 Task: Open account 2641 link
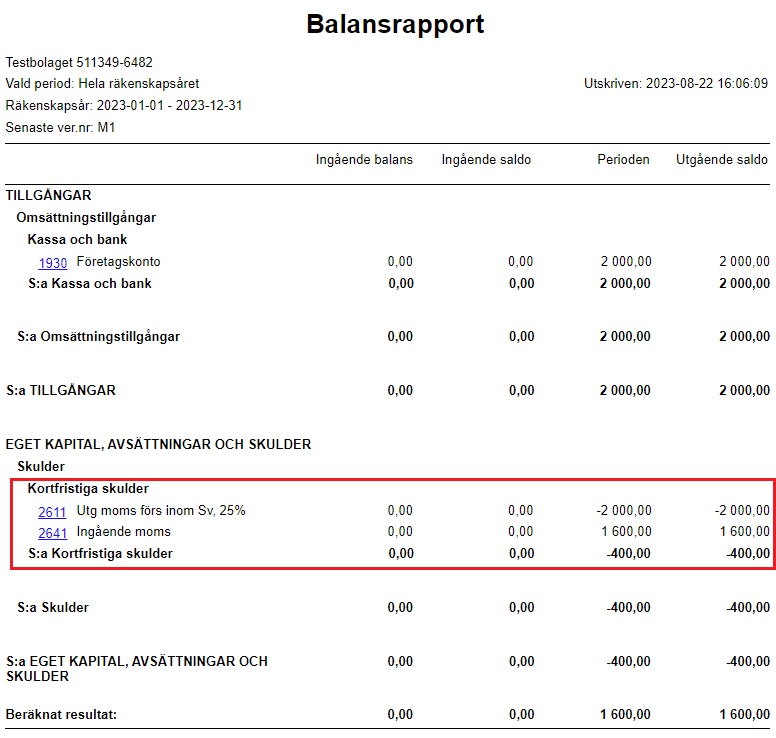pyautogui.click(x=52, y=533)
